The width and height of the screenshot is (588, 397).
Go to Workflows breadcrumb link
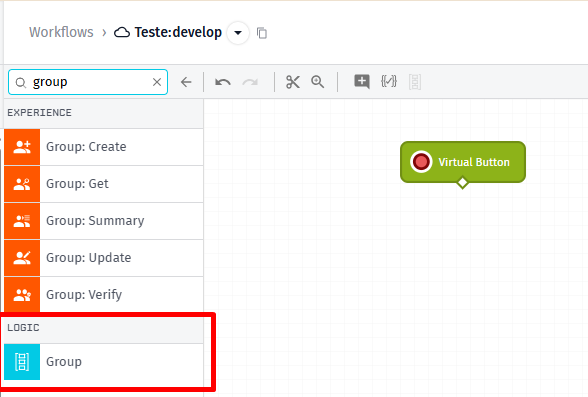[61, 32]
